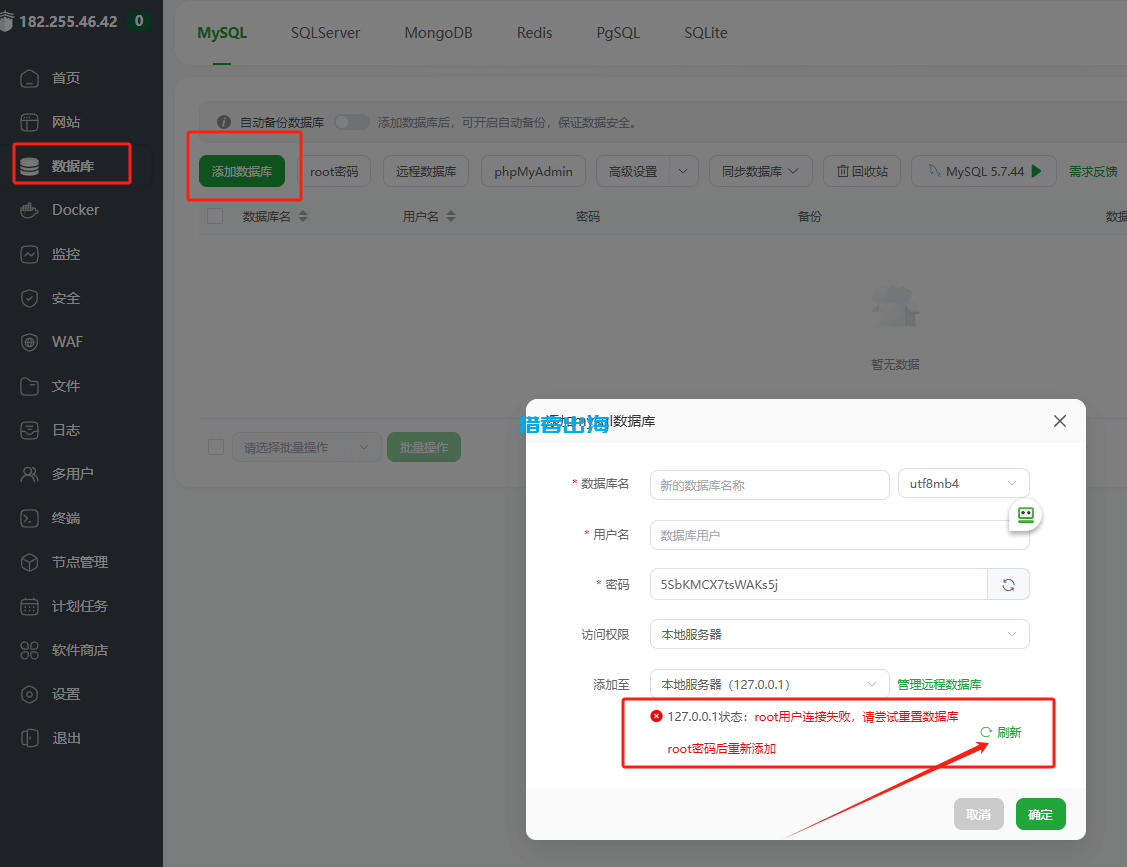
Task: Open the WAF shield icon
Action: [x=30, y=342]
